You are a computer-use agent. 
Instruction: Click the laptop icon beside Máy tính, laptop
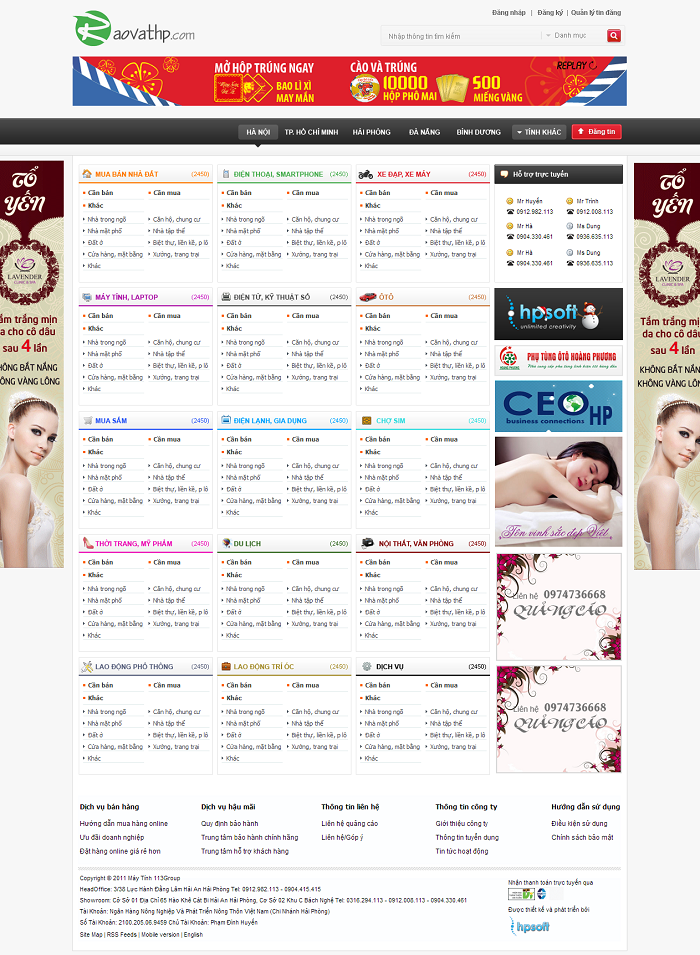(88, 297)
